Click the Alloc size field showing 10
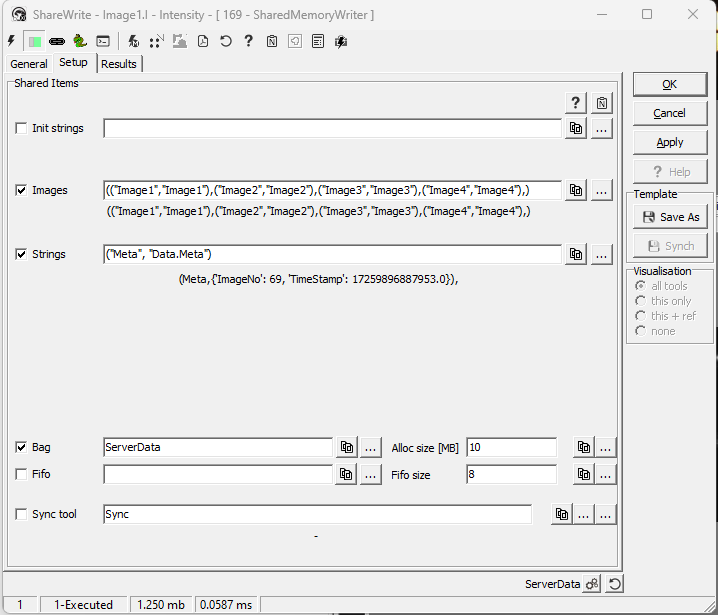 pyautogui.click(x=511, y=447)
